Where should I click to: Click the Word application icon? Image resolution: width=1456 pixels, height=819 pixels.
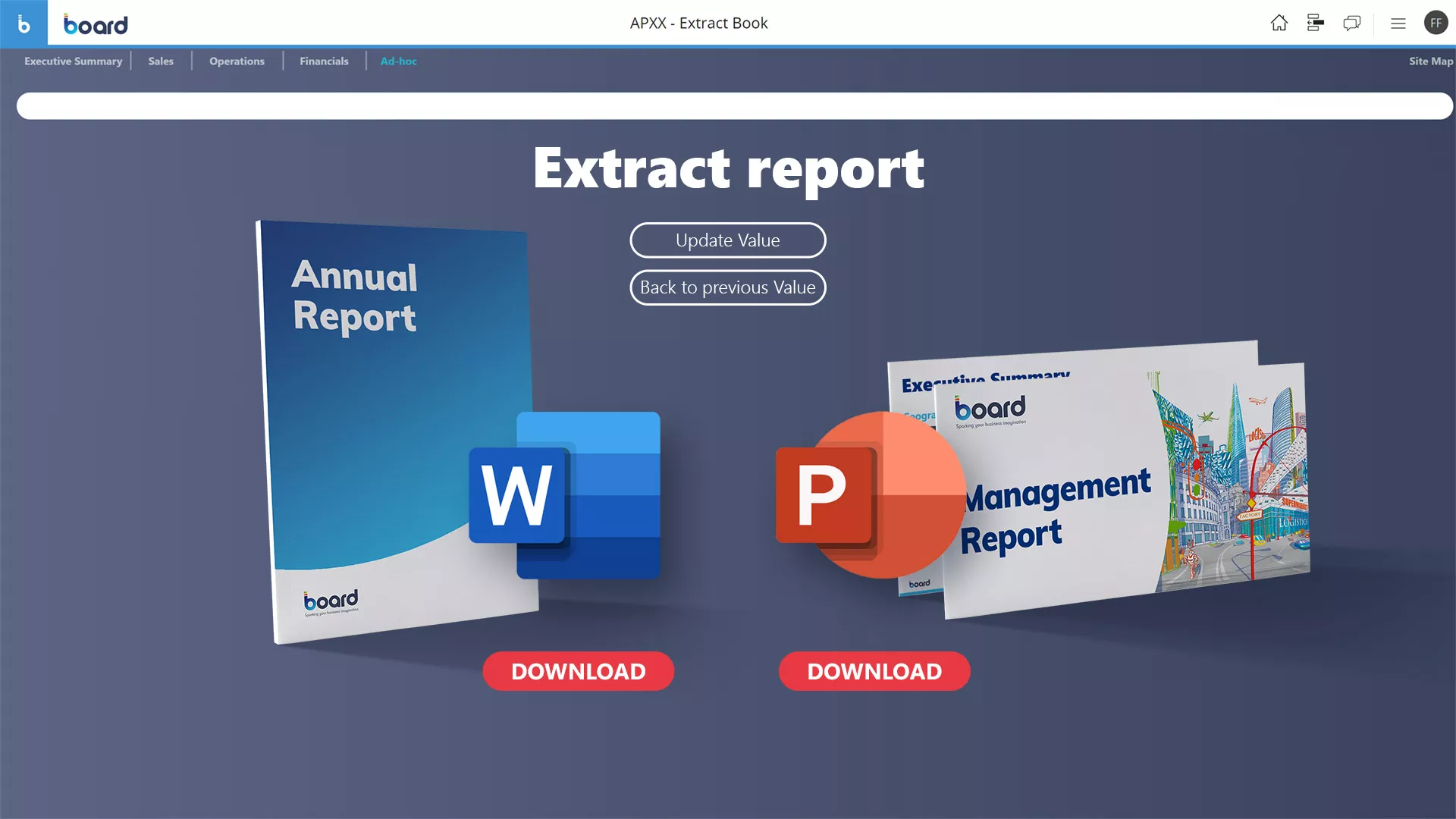565,495
